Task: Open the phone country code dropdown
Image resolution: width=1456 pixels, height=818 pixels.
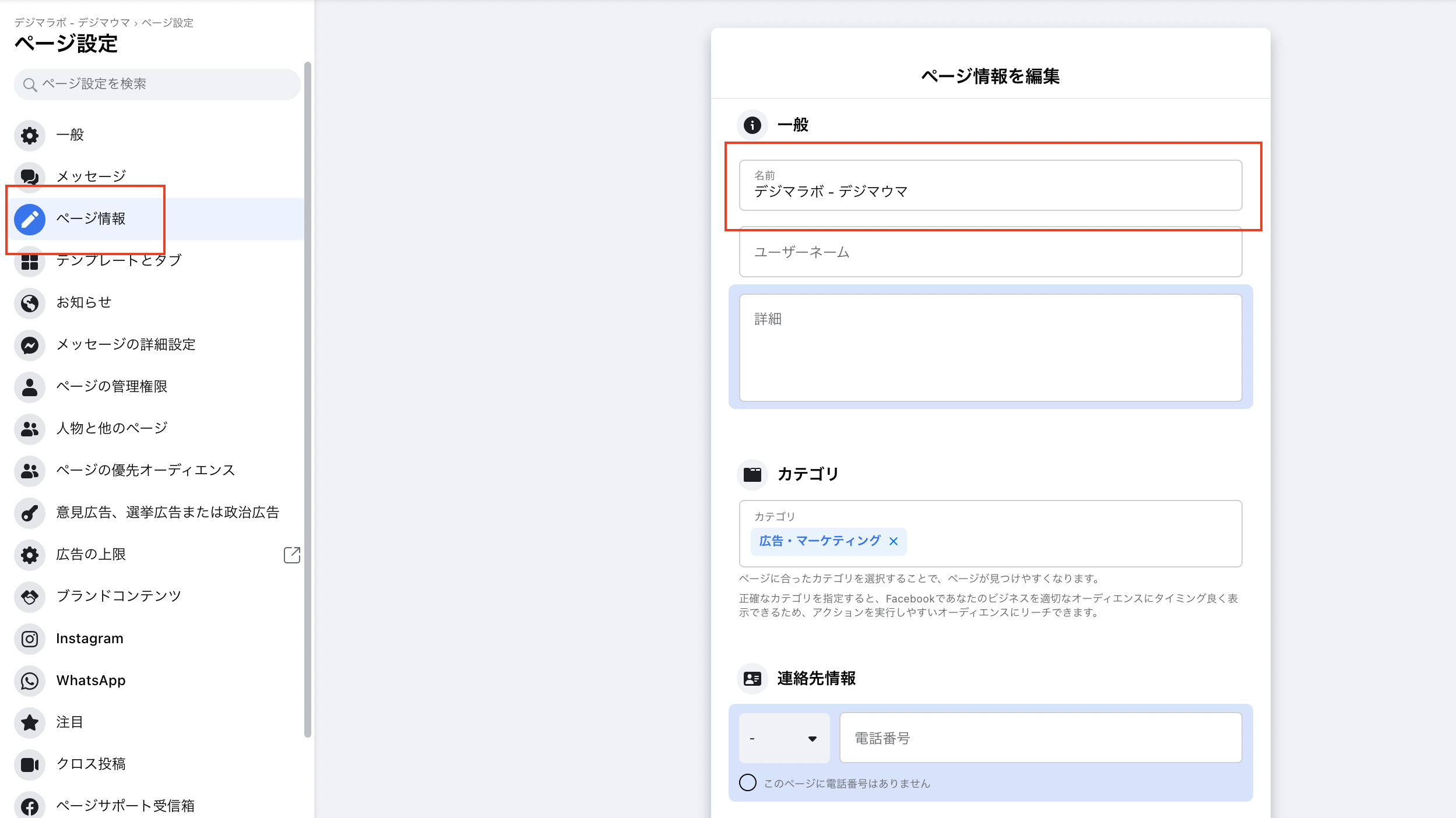Action: [x=784, y=738]
